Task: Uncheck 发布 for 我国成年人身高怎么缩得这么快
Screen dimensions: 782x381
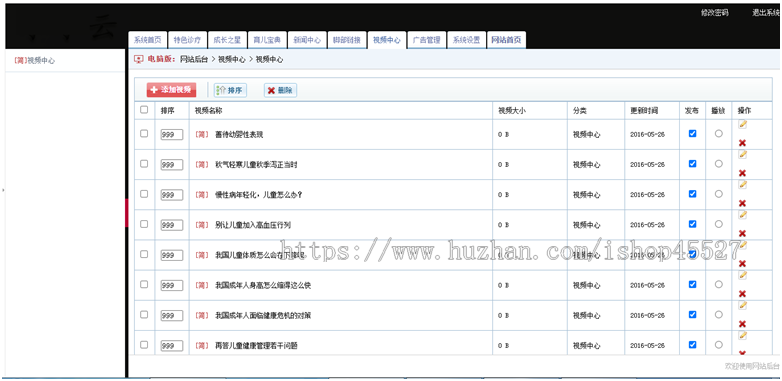Action: coord(692,284)
